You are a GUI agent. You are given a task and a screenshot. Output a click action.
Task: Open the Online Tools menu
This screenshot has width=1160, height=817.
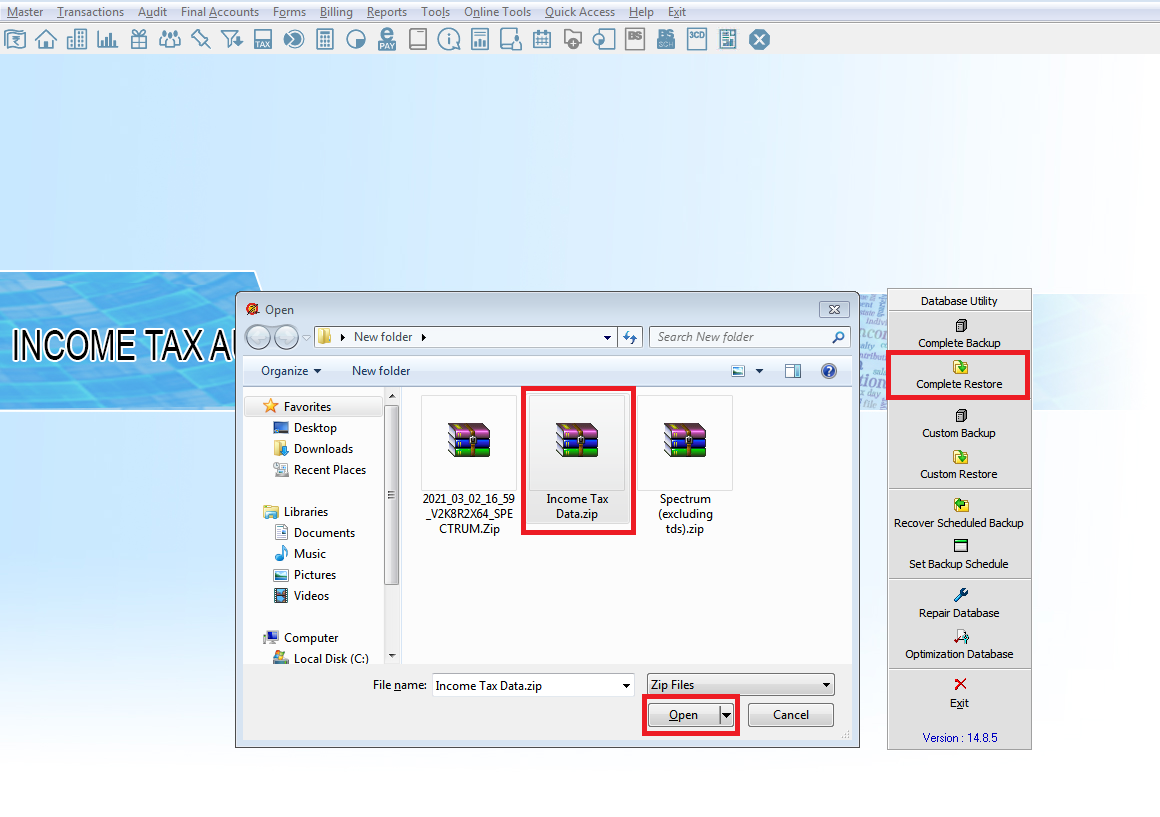click(x=497, y=12)
